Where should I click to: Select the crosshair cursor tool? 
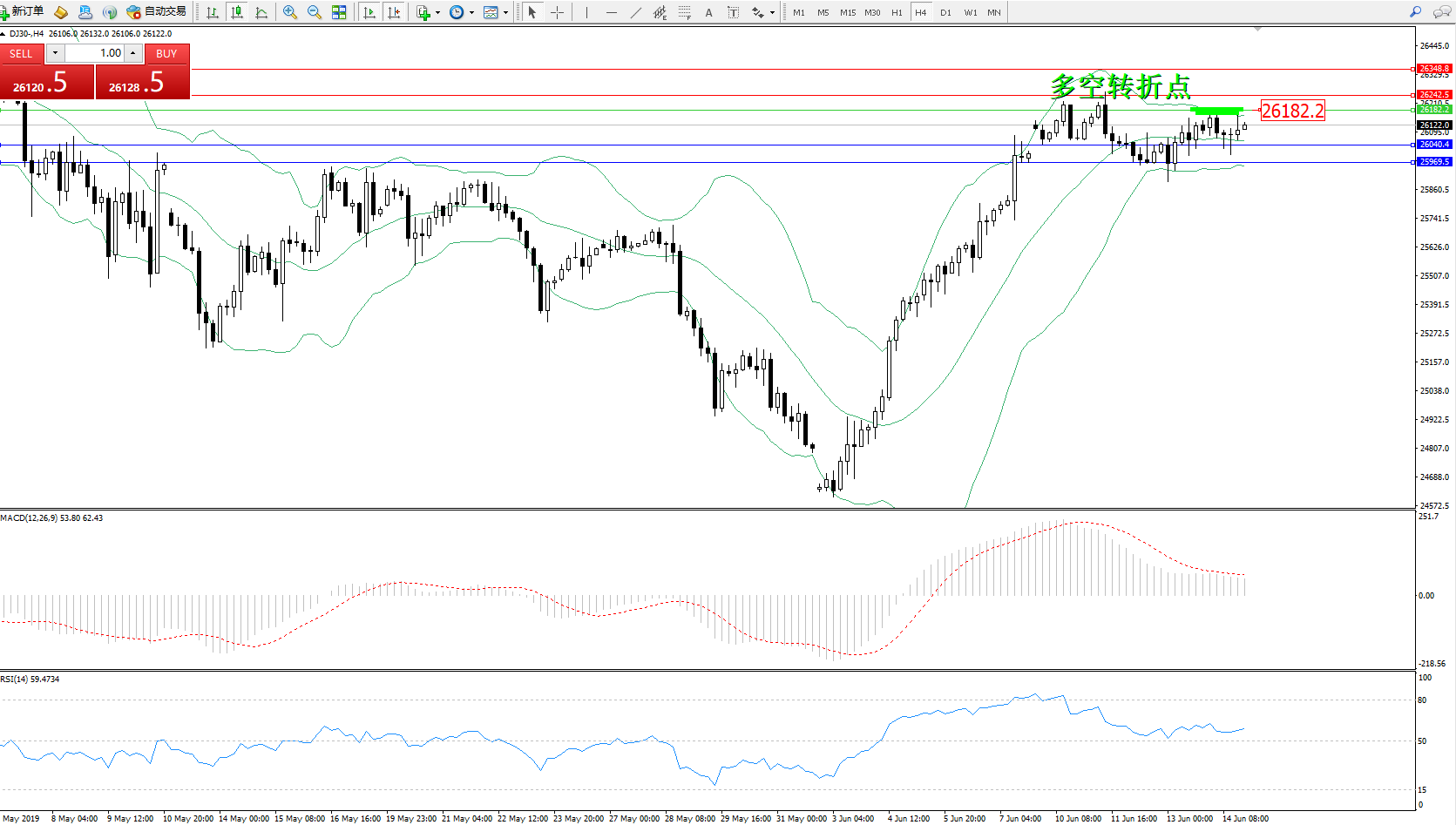(x=557, y=12)
